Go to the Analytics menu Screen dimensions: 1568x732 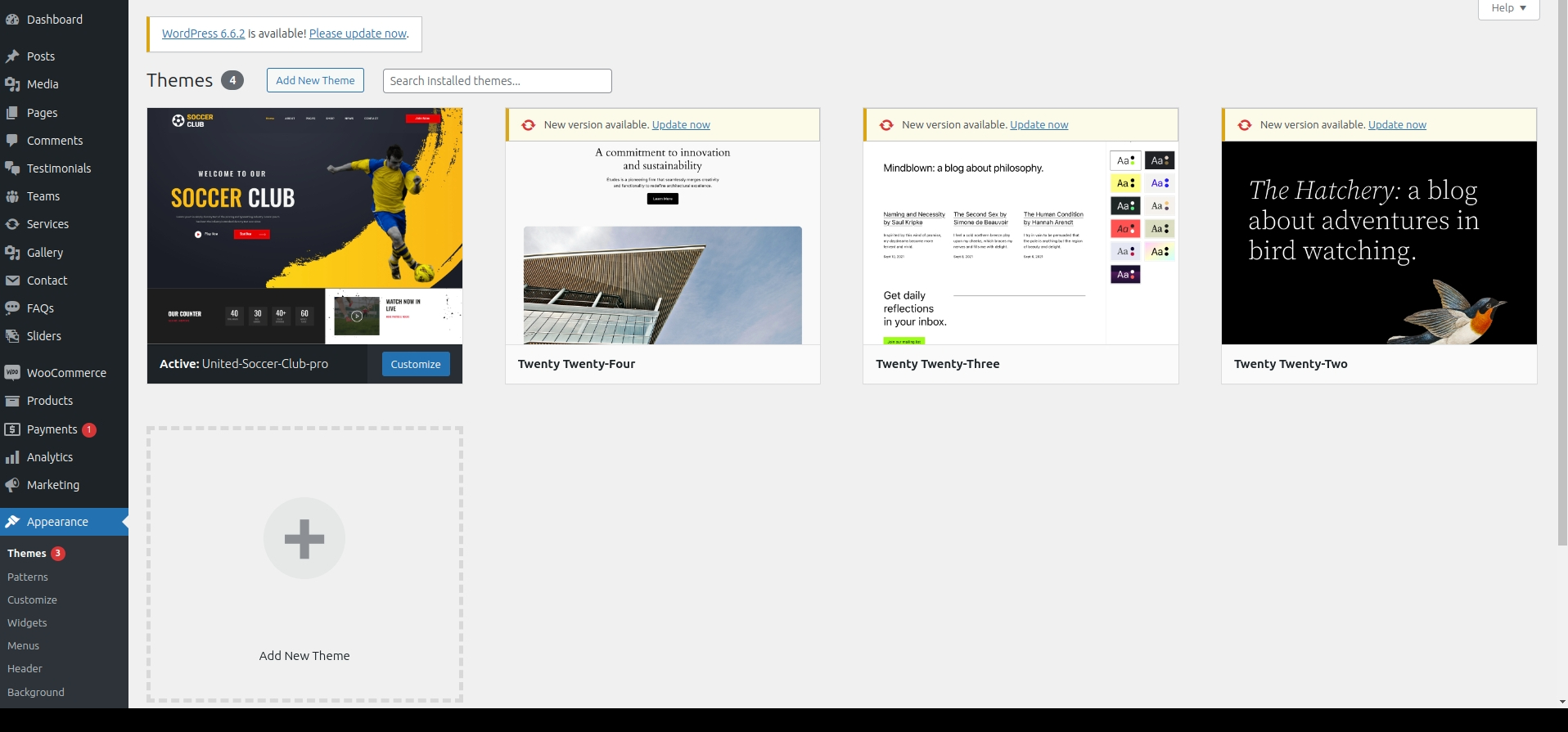pyautogui.click(x=64, y=457)
